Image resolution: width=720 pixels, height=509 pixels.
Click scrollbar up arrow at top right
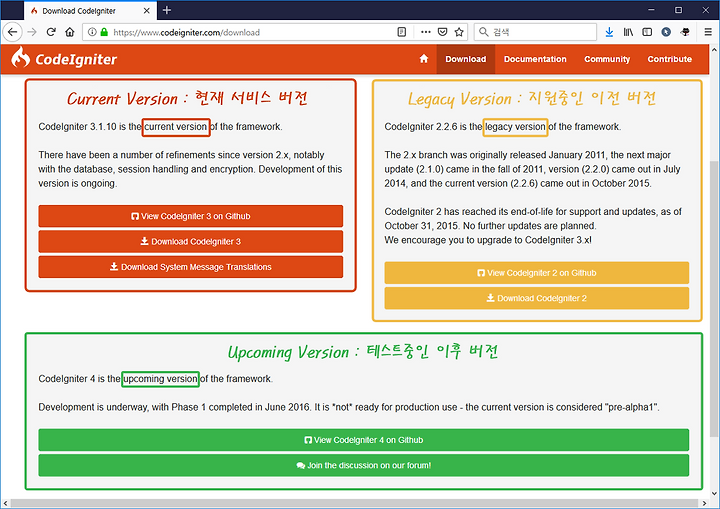714,49
